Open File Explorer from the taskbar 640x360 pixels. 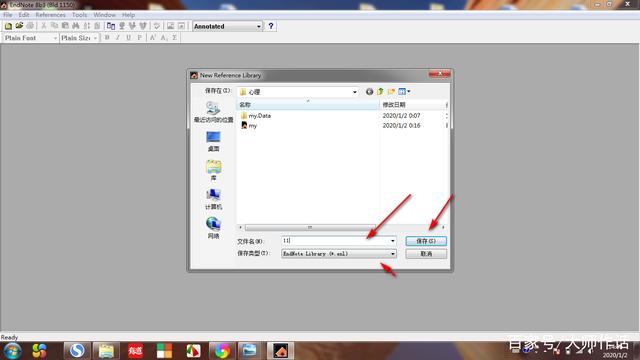[x=106, y=351]
